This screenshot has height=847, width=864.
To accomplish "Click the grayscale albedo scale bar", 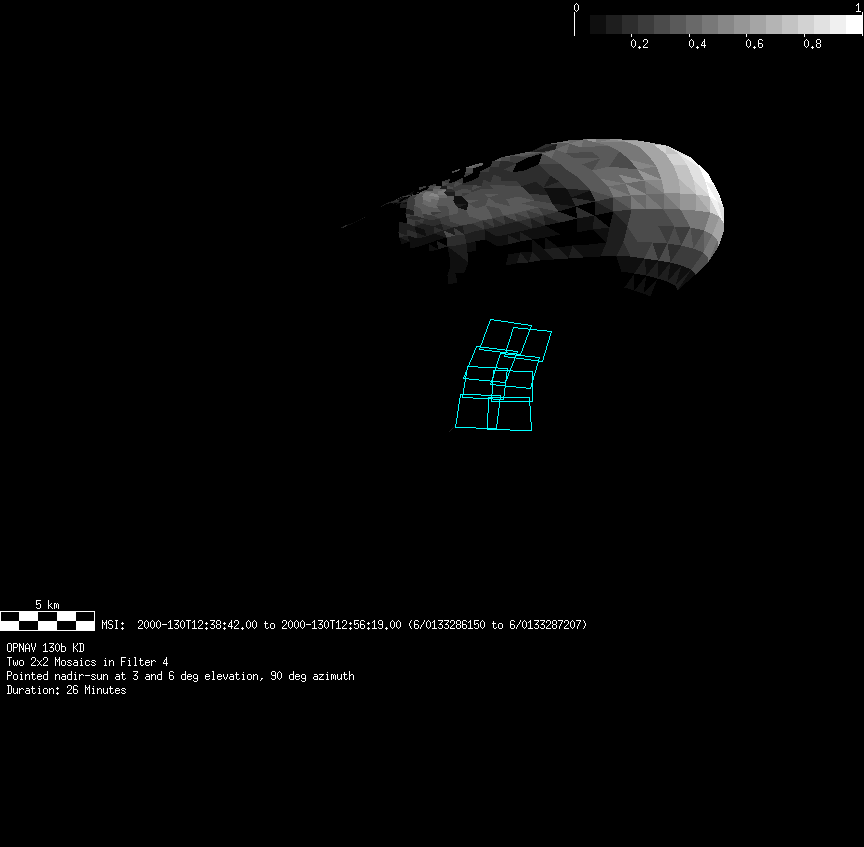I will pos(719,24).
